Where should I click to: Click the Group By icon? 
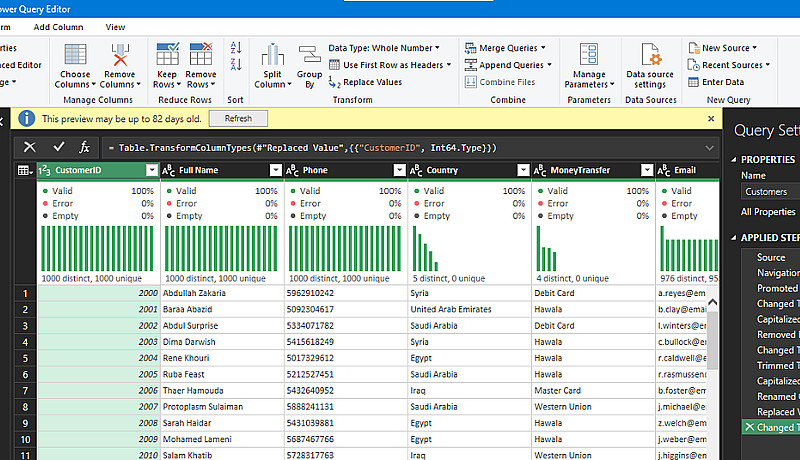[x=309, y=56]
